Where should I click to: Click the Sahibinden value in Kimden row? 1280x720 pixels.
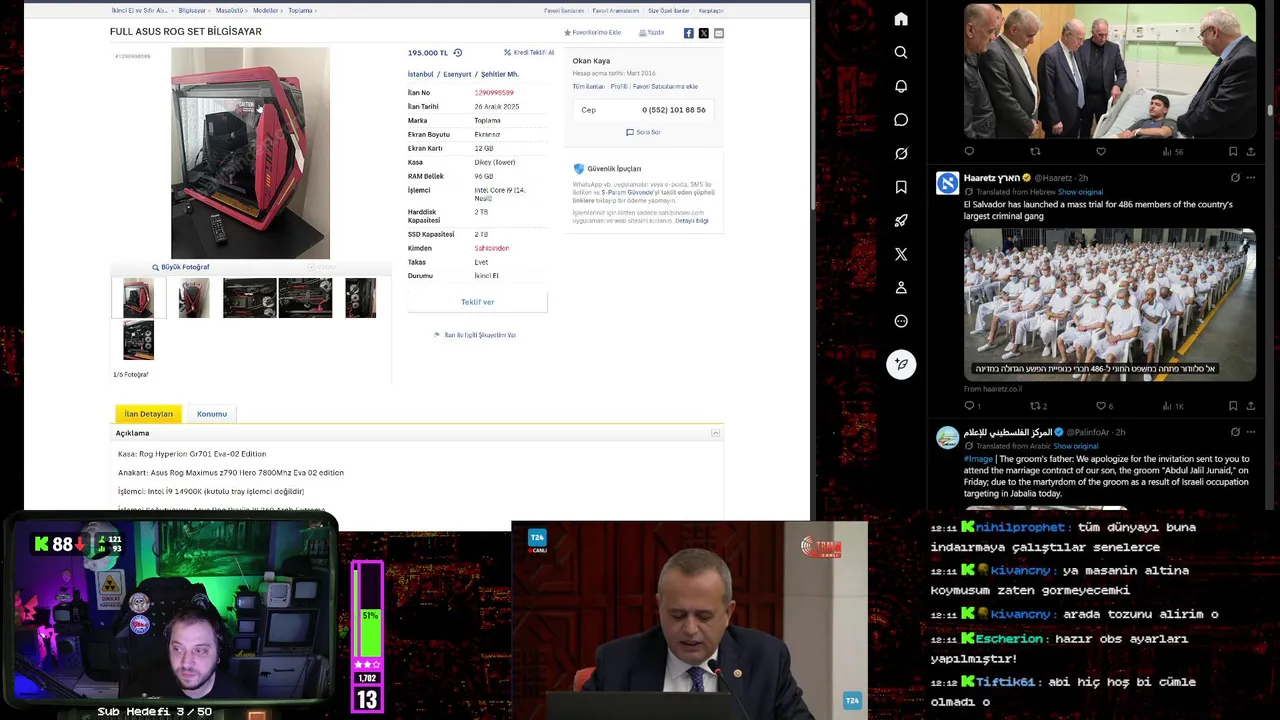point(491,248)
